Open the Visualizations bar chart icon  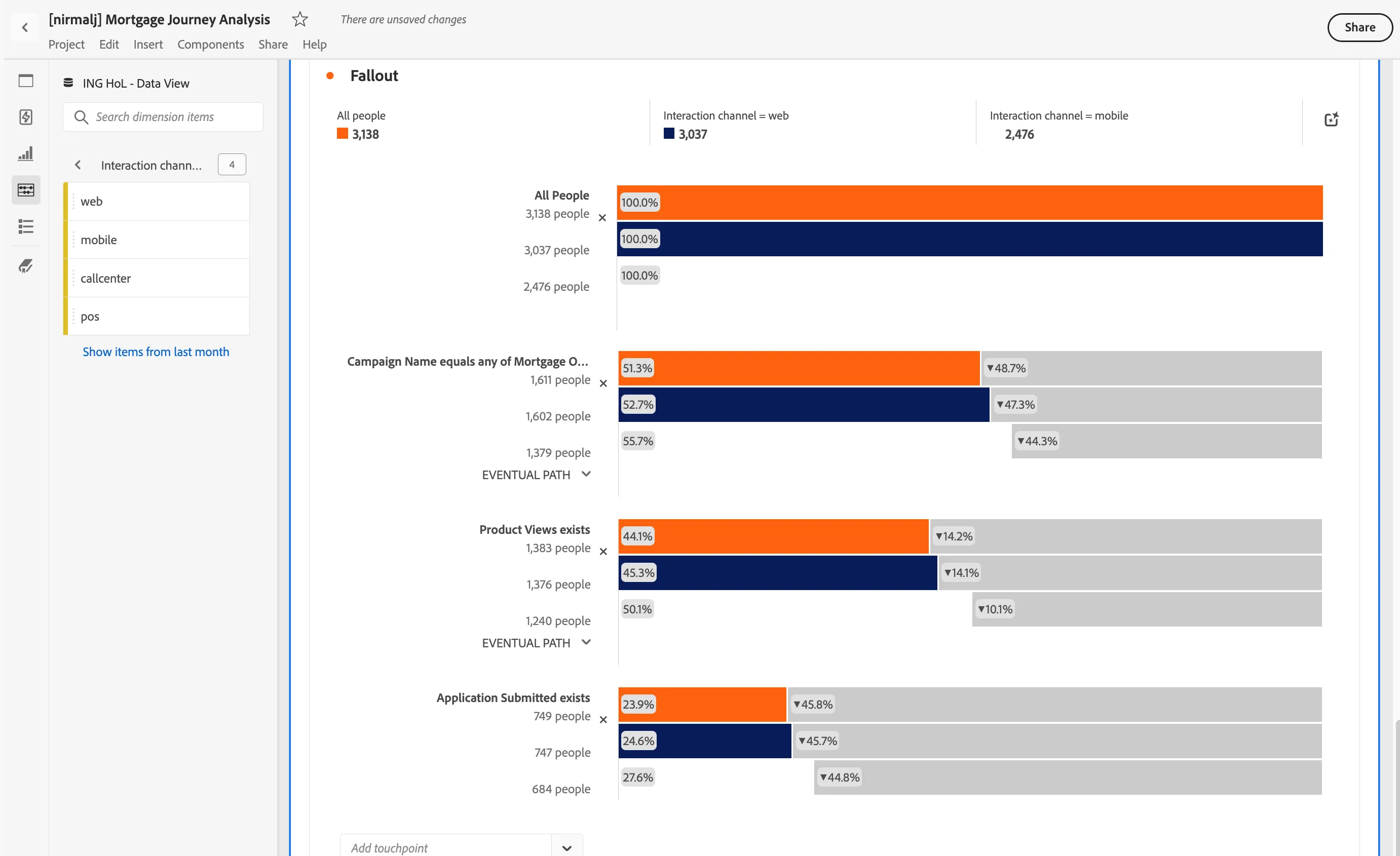click(x=25, y=153)
